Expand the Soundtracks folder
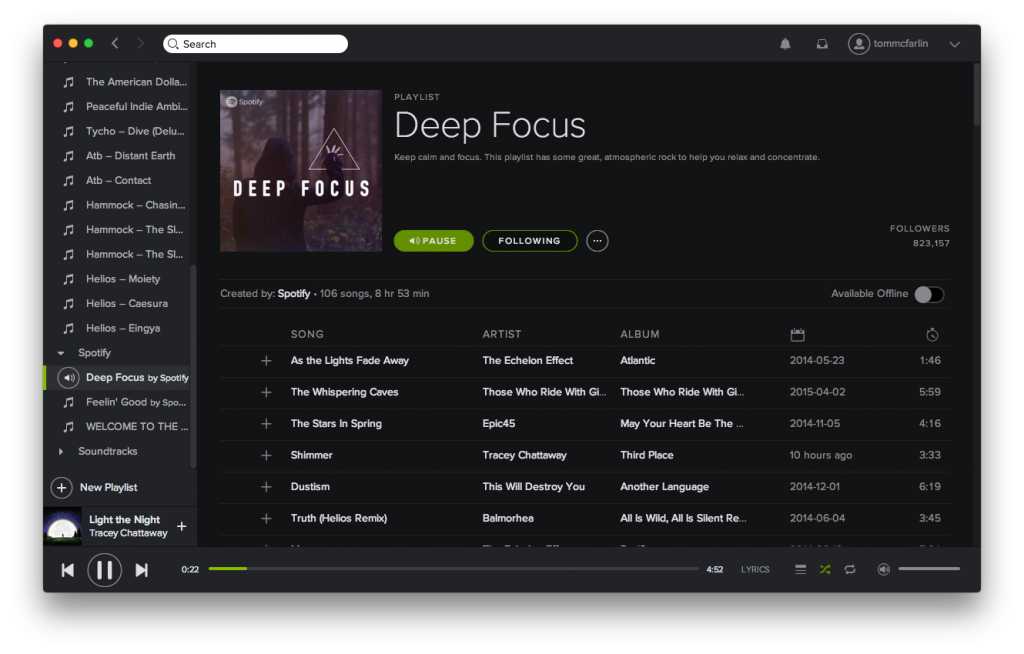 61,451
